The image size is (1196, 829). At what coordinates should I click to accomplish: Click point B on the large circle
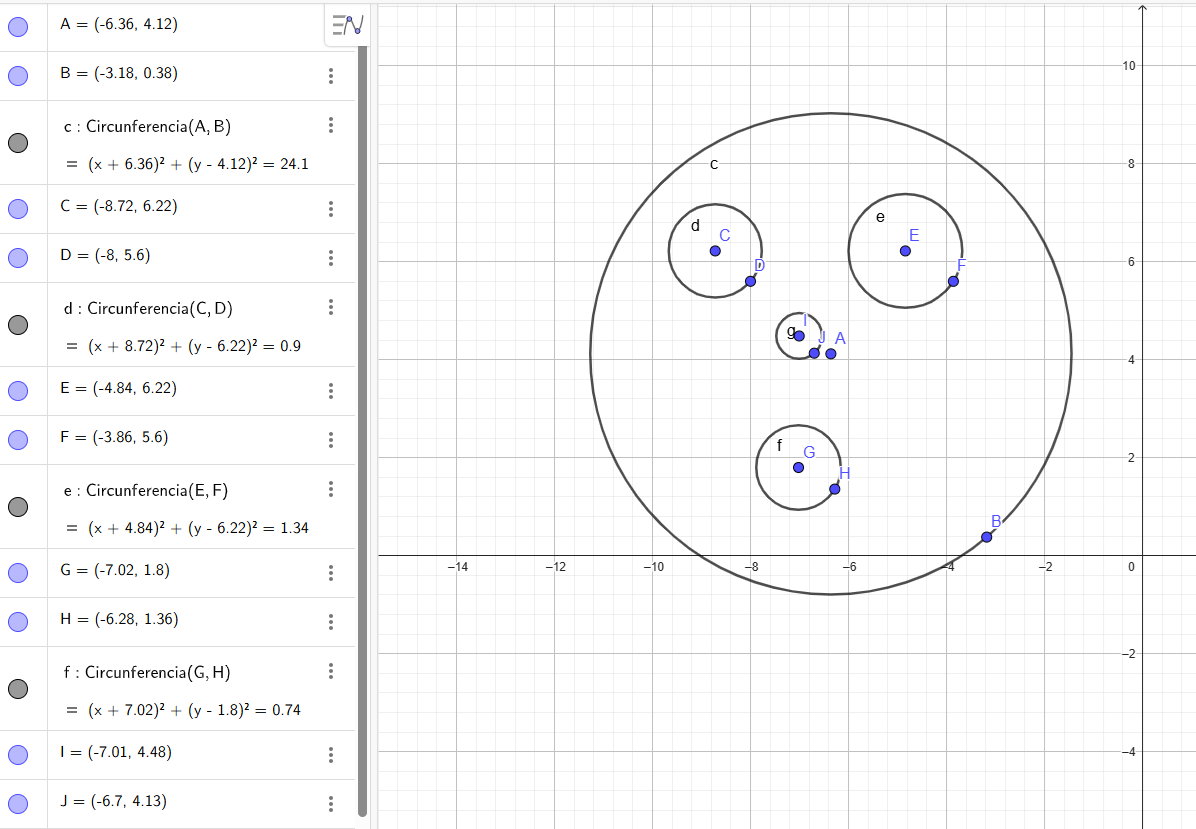pos(986,537)
